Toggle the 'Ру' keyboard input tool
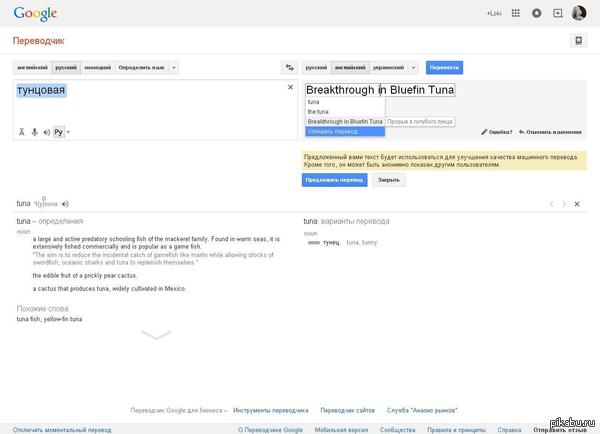Screen dimensions: 600x434 (59, 131)
